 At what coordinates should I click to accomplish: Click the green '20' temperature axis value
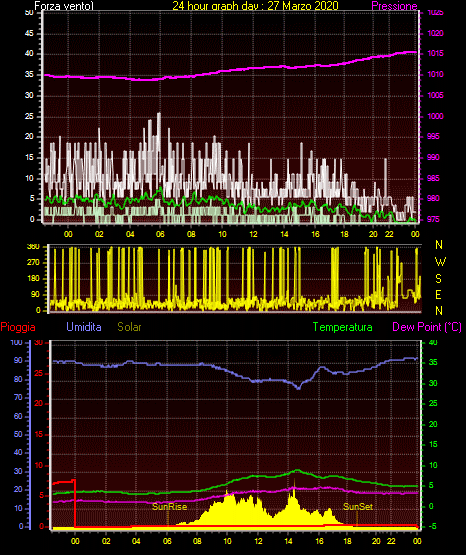click(x=433, y=424)
